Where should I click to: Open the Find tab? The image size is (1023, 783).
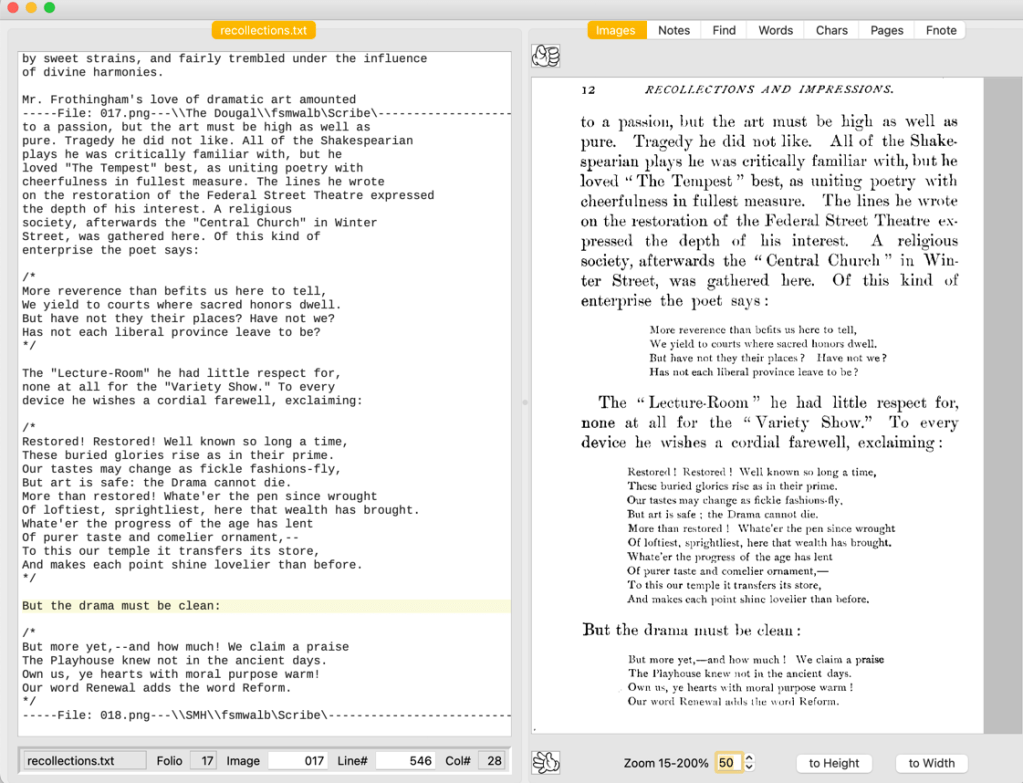click(x=724, y=30)
